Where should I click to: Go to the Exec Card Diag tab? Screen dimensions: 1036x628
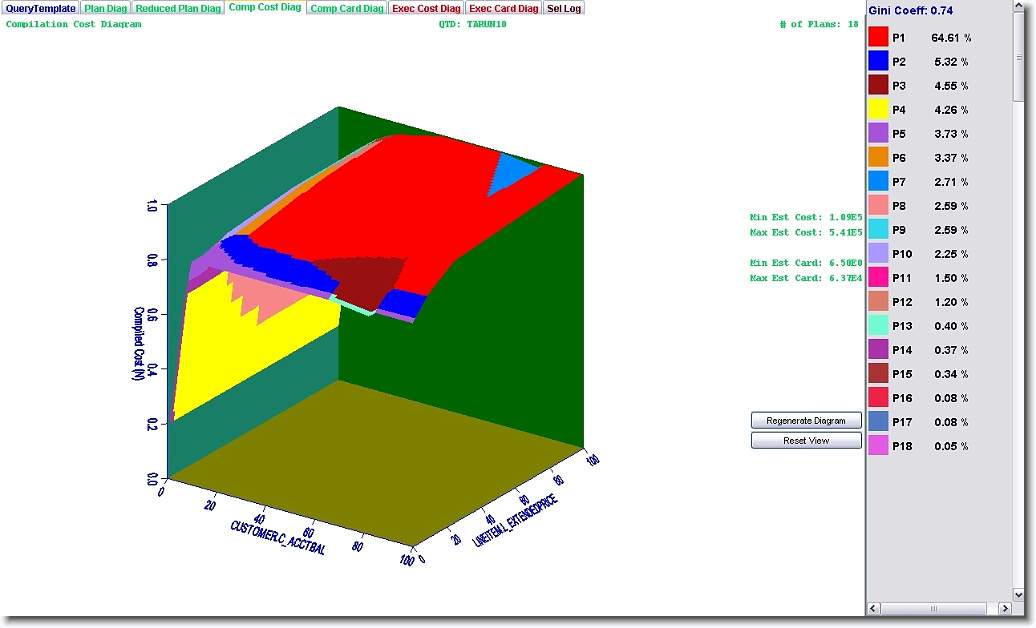tap(504, 8)
